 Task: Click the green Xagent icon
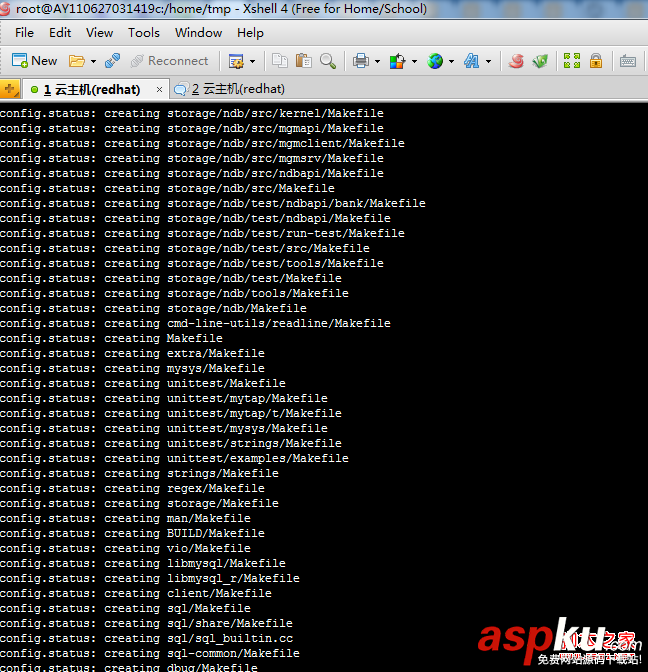[540, 61]
